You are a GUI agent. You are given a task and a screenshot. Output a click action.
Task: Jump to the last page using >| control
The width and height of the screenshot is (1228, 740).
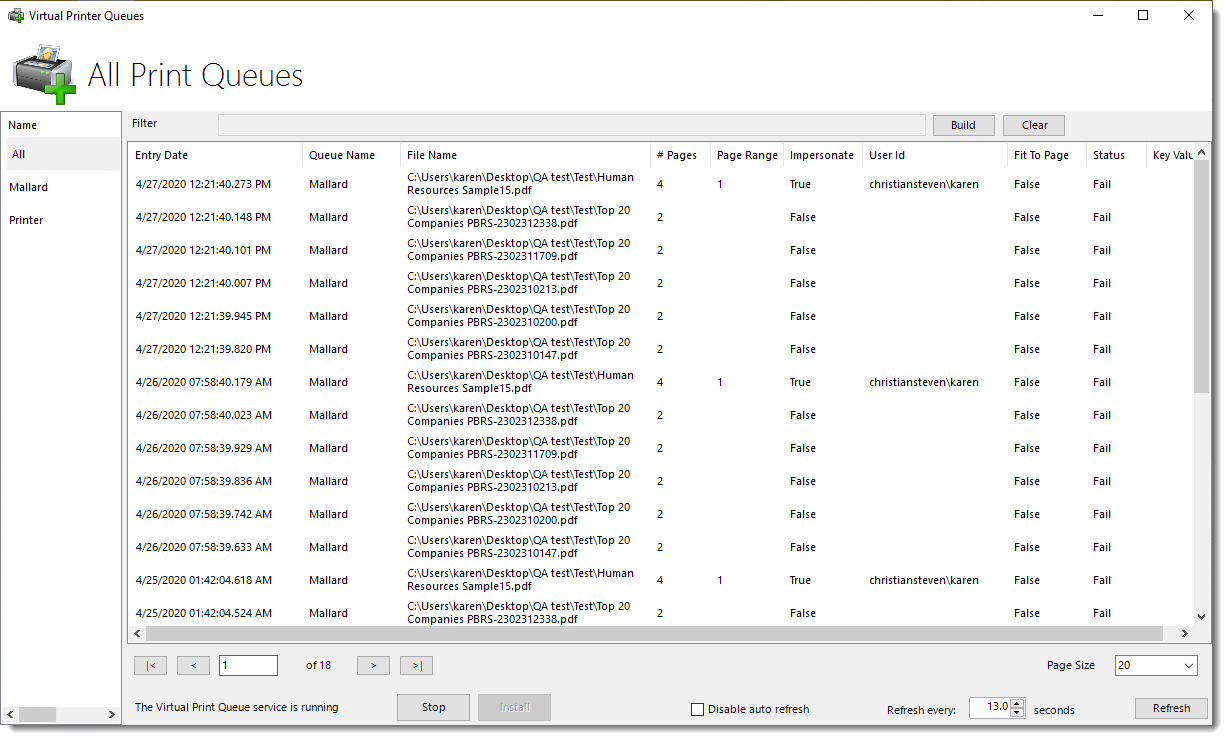click(x=416, y=665)
